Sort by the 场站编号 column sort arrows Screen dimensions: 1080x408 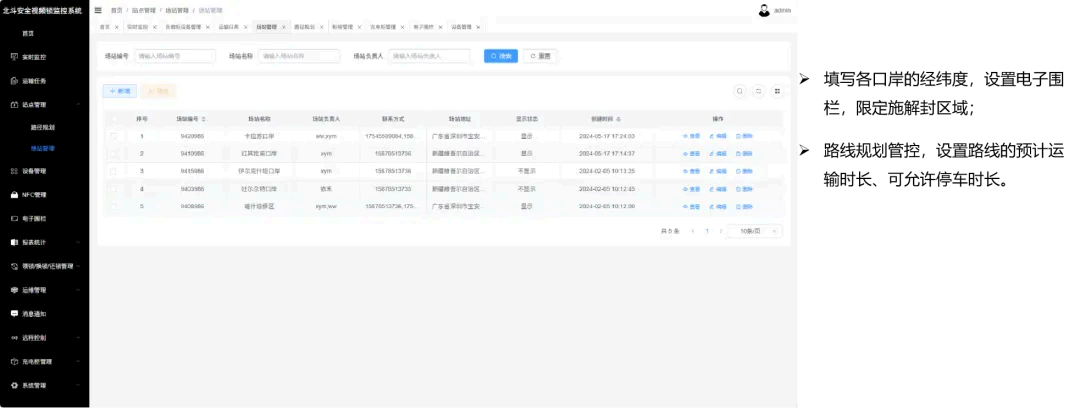click(x=203, y=119)
